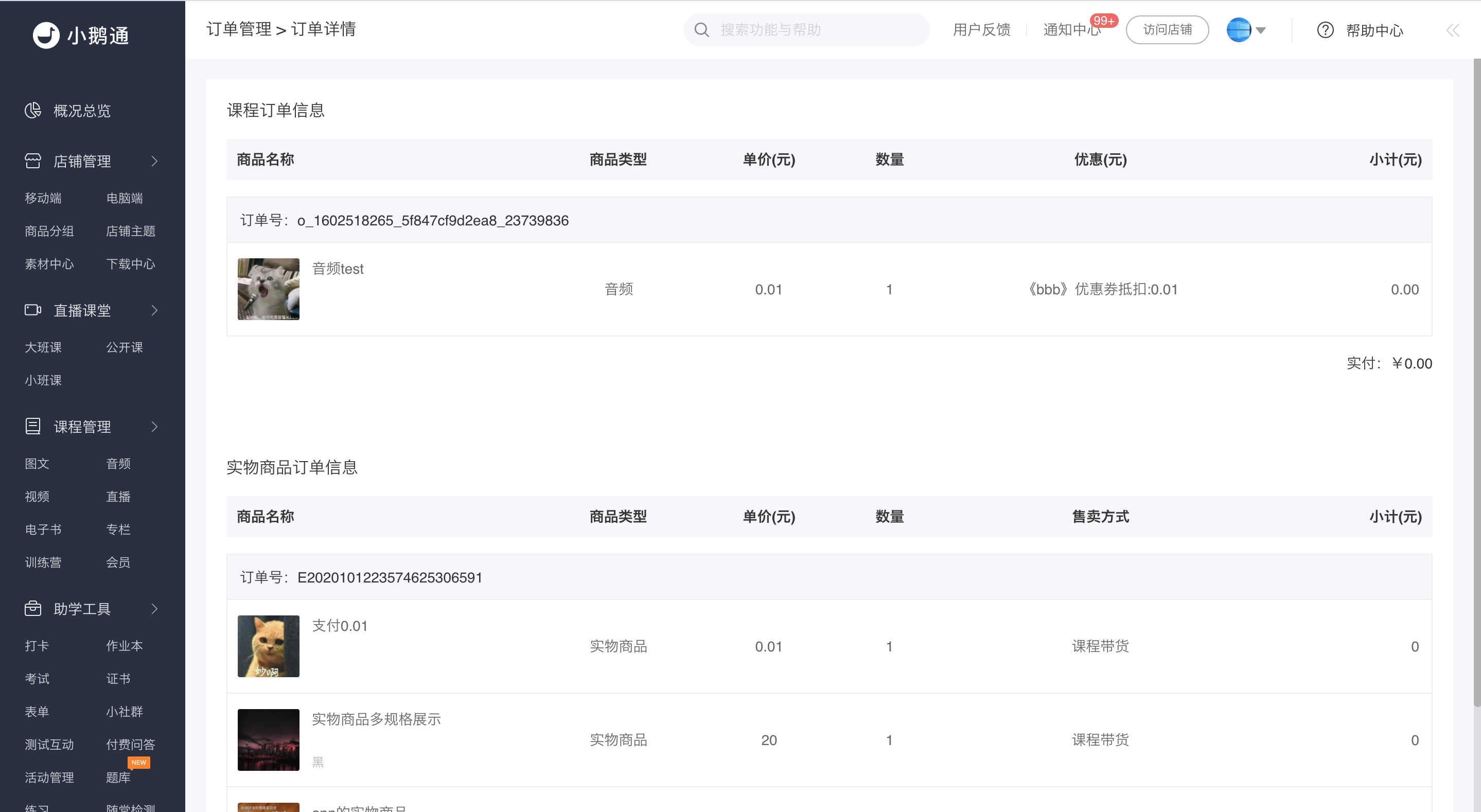This screenshot has width=1481, height=812.
Task: Expand the 直播课堂 chevron
Action: [x=154, y=310]
